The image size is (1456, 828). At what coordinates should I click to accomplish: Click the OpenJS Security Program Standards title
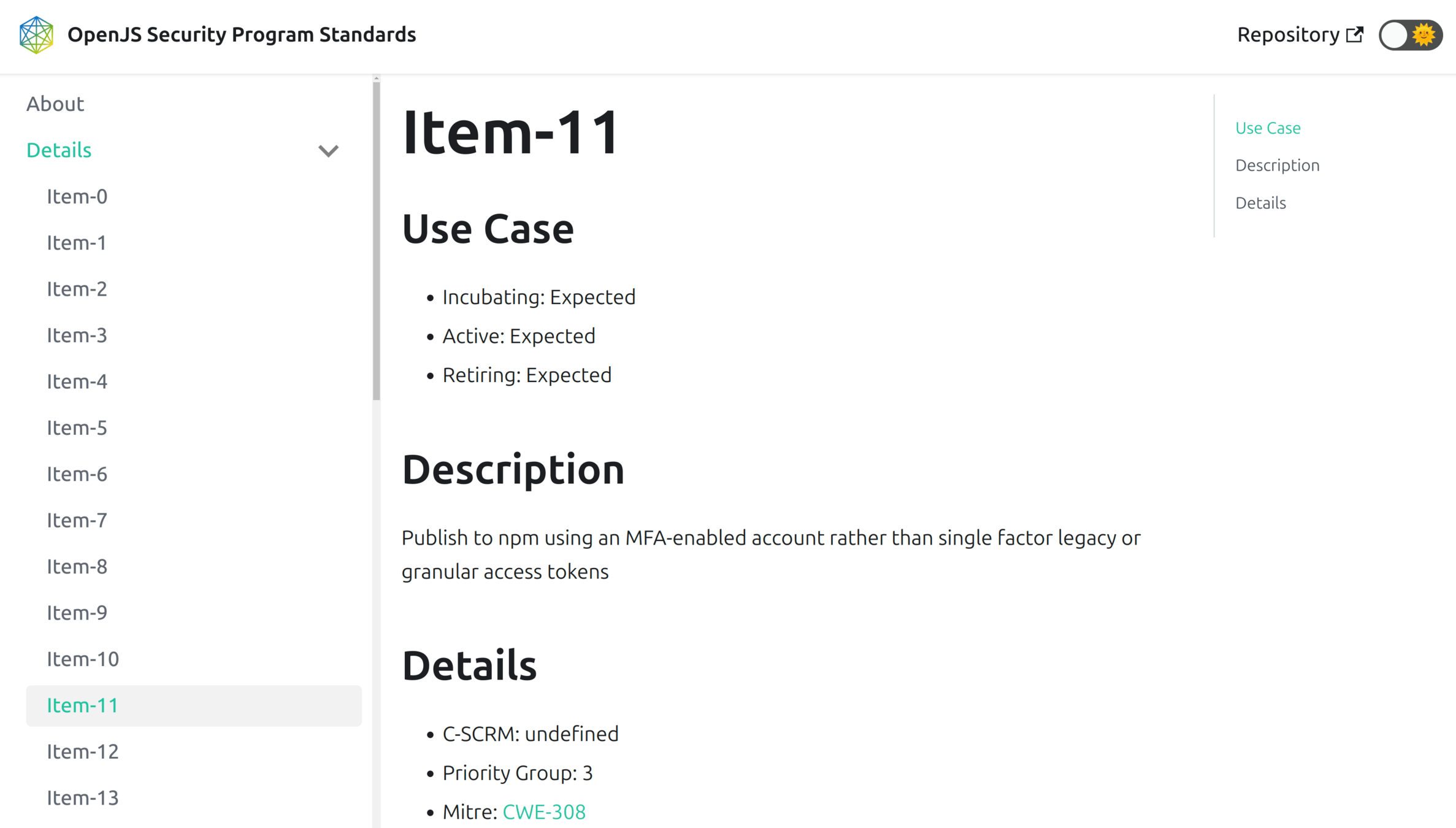(242, 35)
